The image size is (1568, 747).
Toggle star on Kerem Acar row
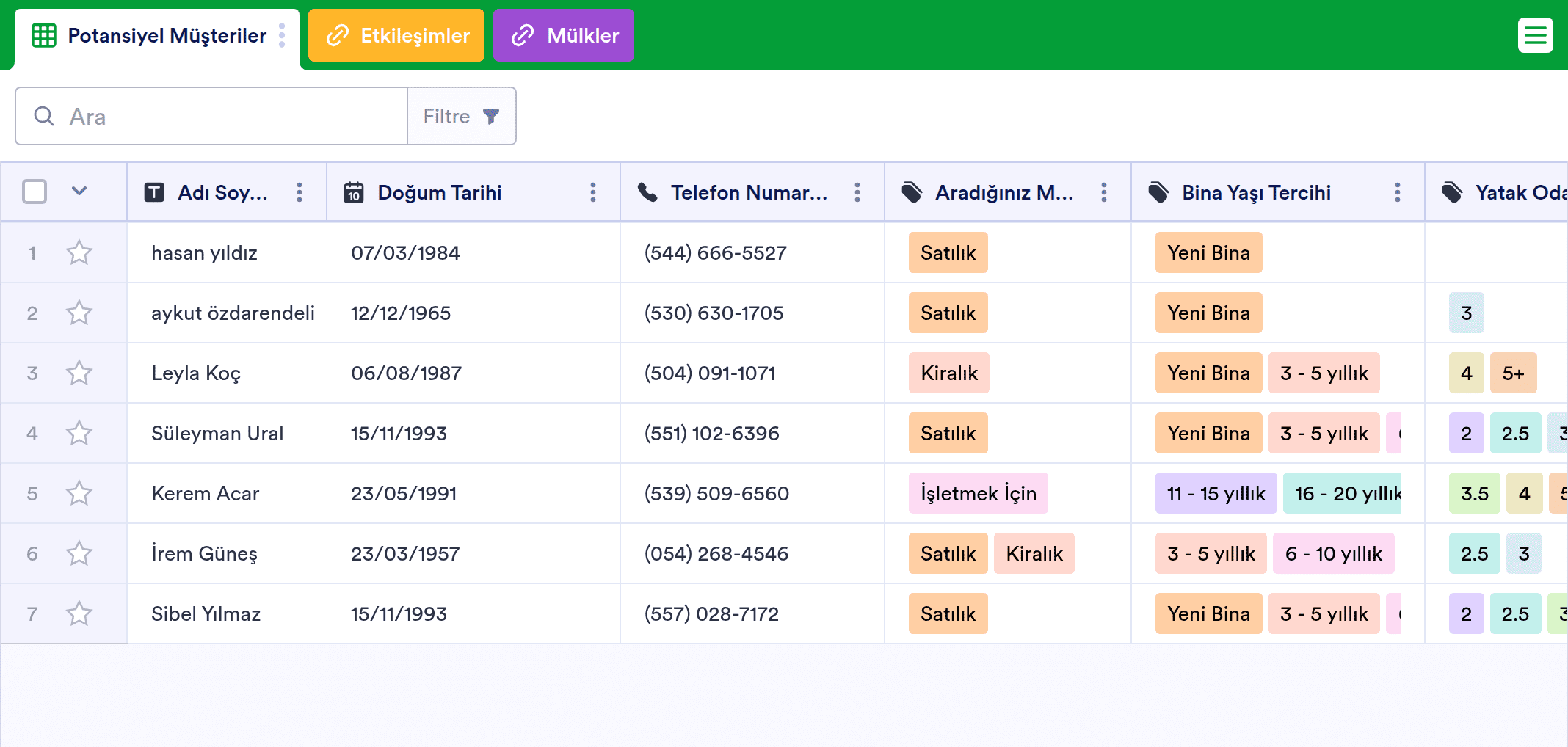click(x=79, y=493)
